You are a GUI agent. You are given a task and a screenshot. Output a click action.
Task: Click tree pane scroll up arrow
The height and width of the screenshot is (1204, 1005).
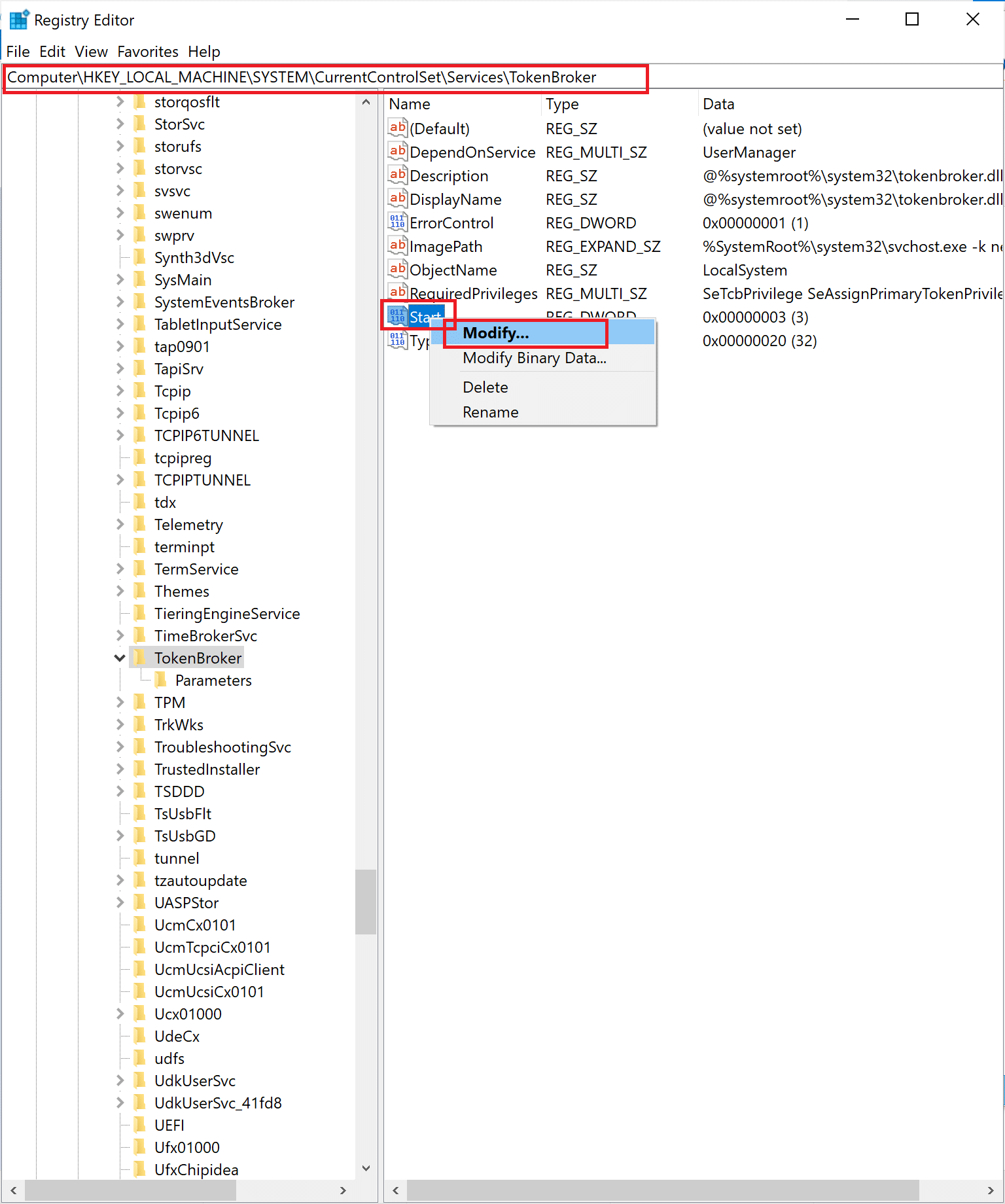point(366,102)
